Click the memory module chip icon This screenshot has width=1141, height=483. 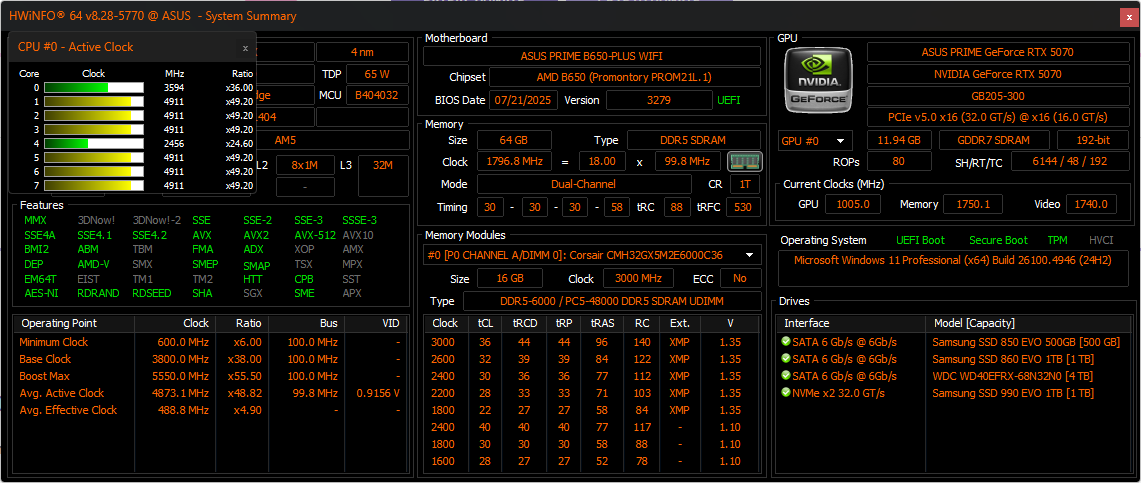744,161
